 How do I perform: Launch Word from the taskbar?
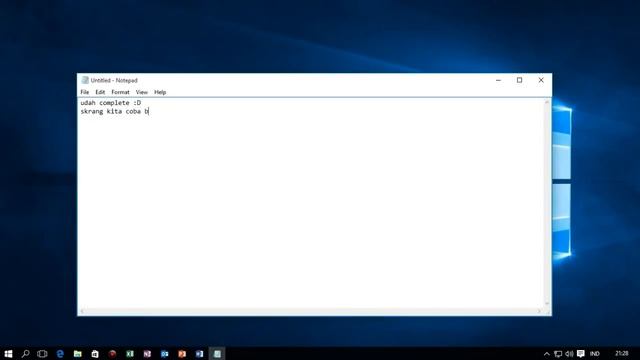point(200,353)
